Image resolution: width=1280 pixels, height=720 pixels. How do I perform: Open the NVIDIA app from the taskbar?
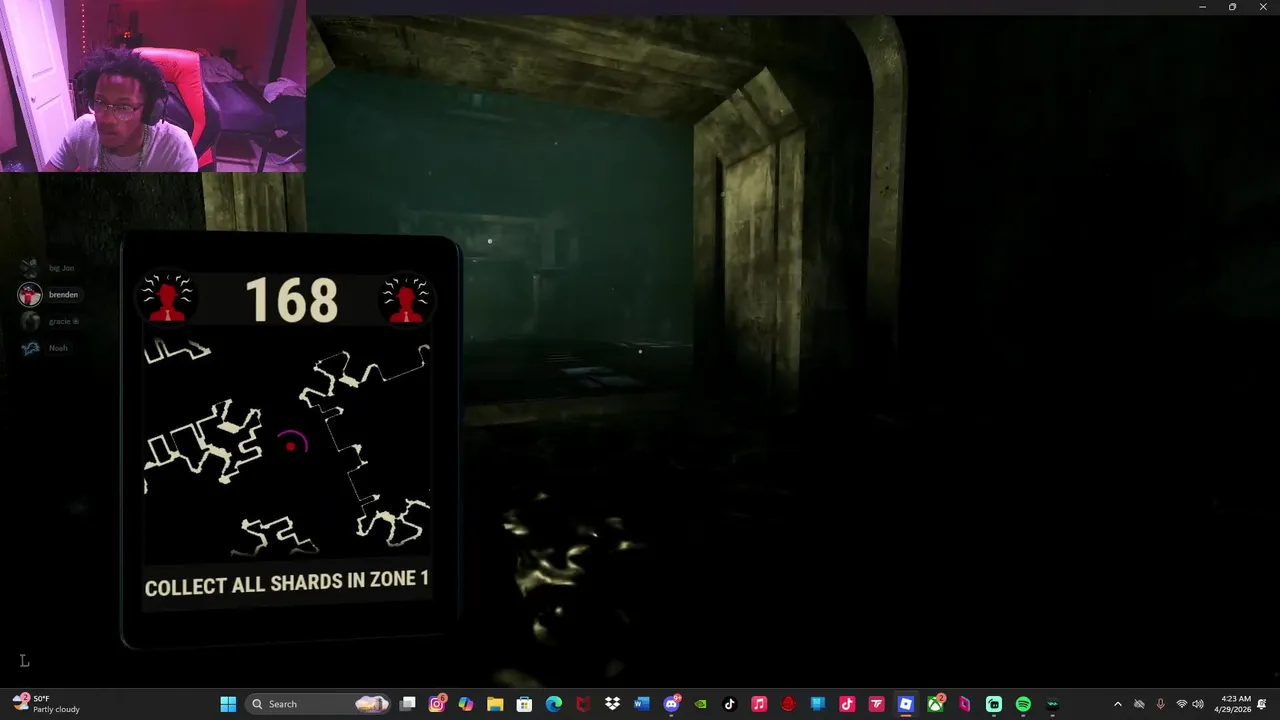700,704
